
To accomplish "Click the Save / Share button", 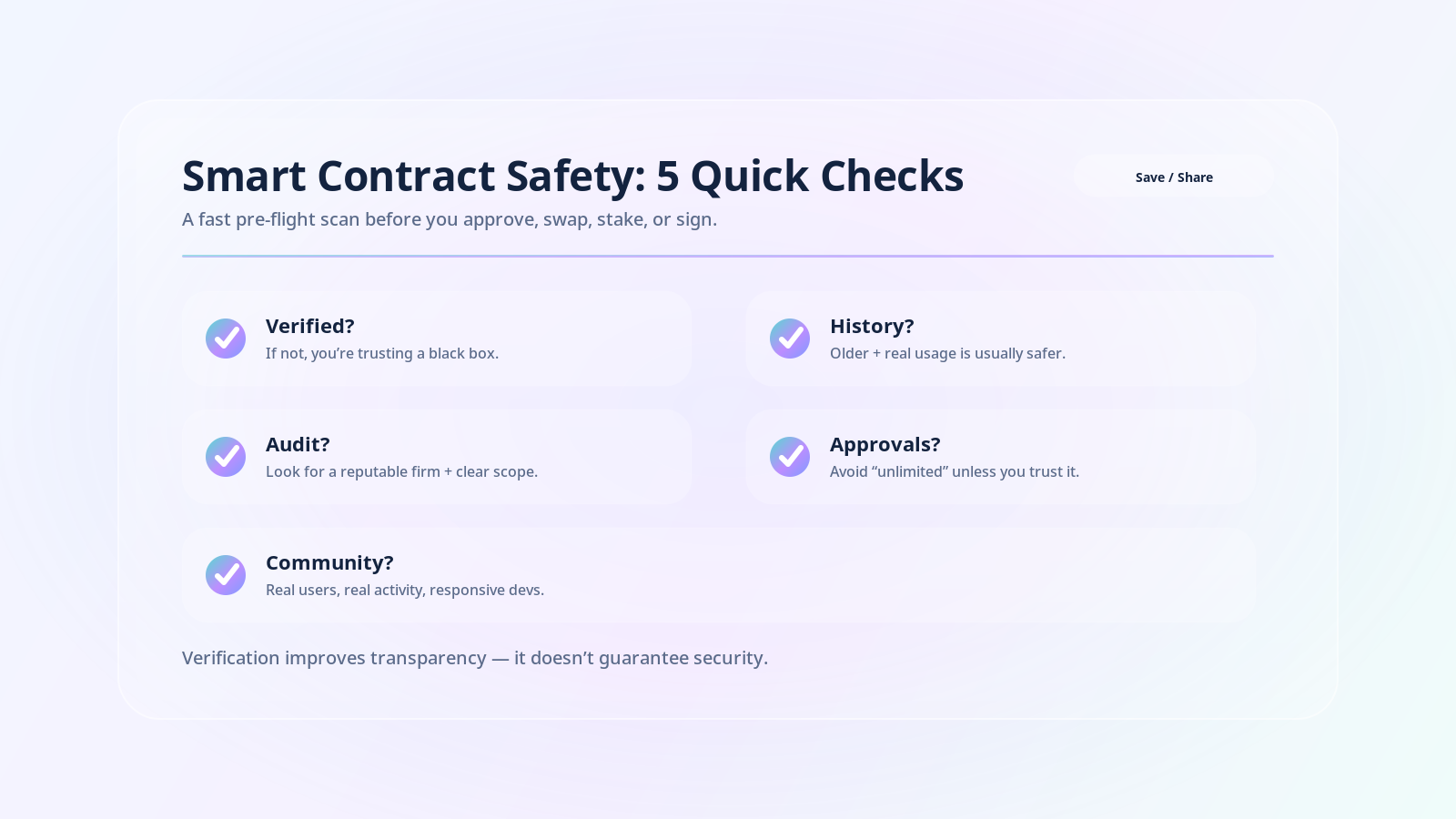I will pos(1173,177).
